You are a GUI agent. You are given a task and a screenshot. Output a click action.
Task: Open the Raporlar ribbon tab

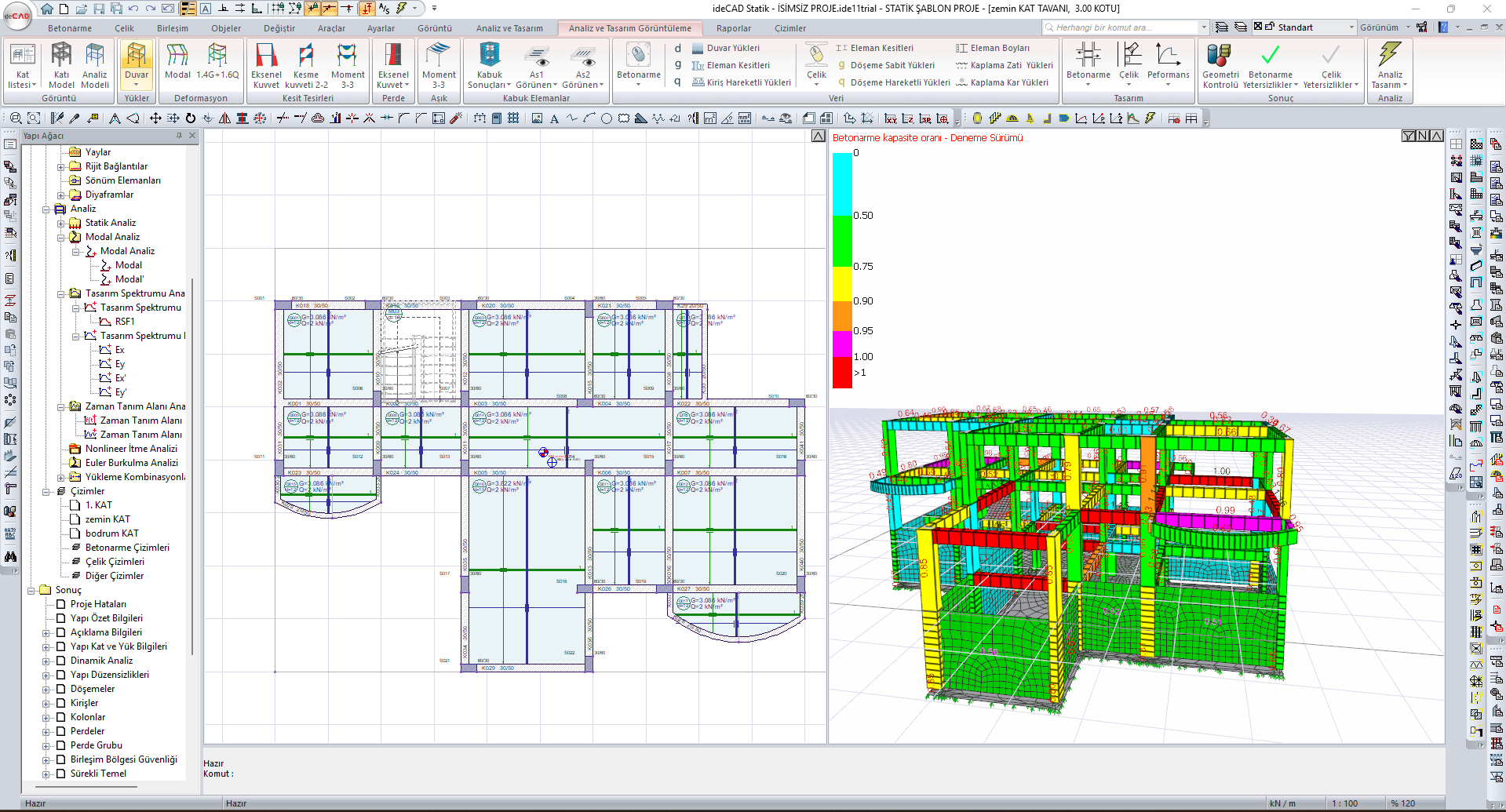tap(734, 28)
